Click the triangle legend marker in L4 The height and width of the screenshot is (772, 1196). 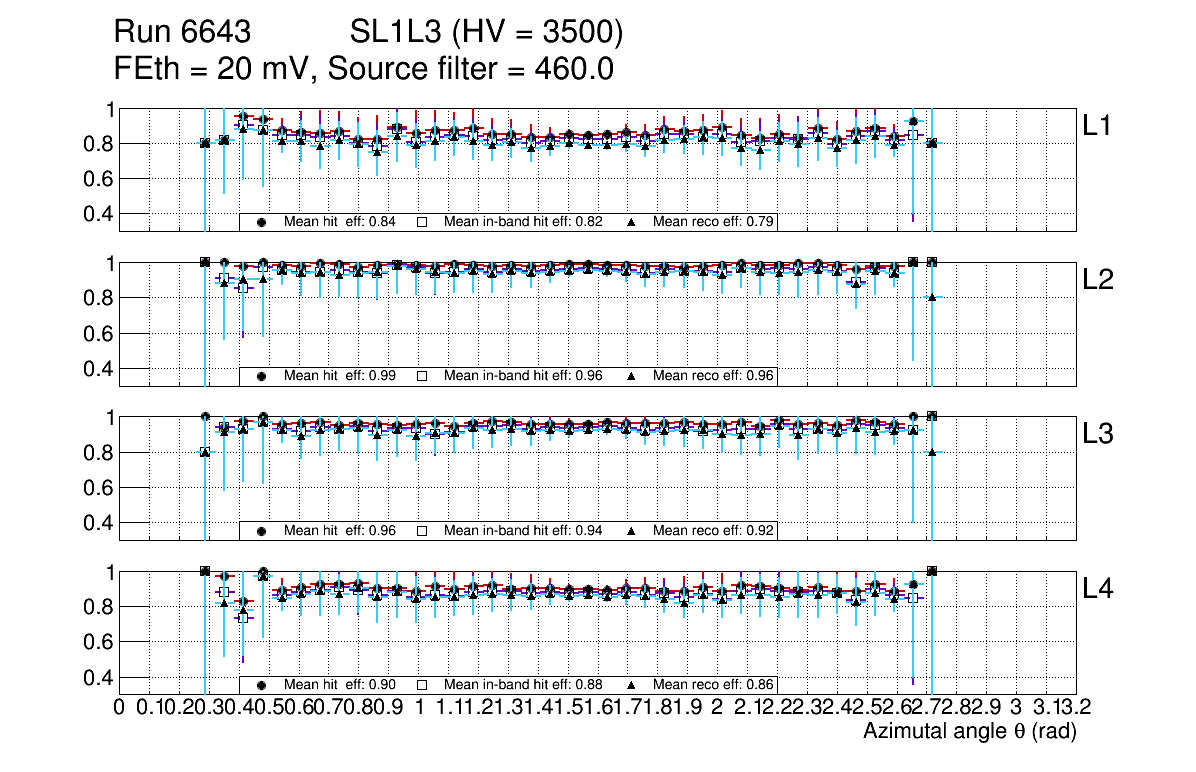[x=632, y=686]
